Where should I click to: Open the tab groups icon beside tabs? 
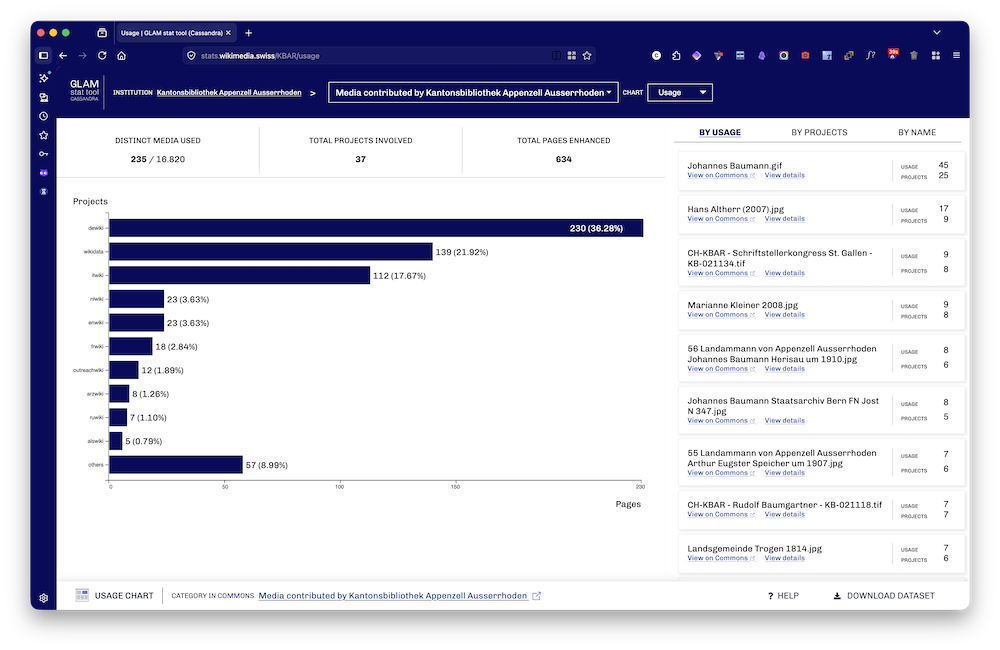click(x=102, y=33)
